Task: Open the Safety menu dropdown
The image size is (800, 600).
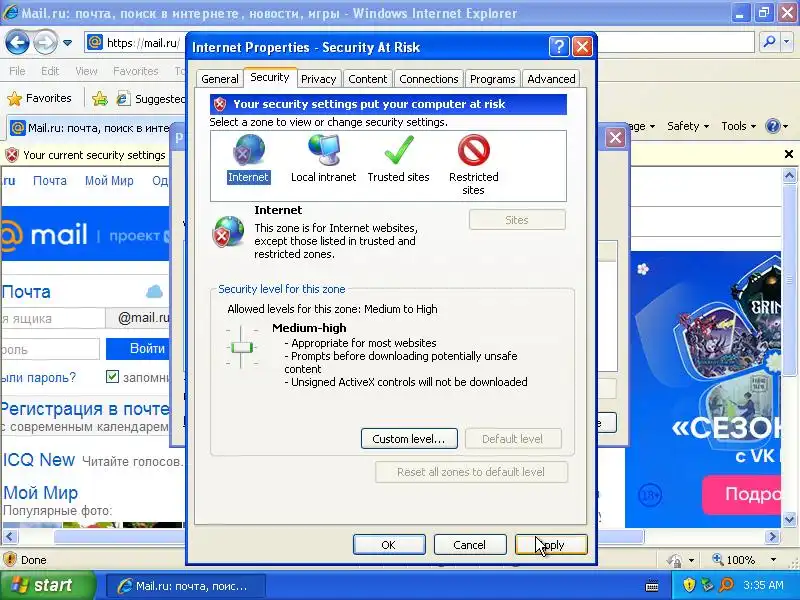Action: pyautogui.click(x=688, y=126)
